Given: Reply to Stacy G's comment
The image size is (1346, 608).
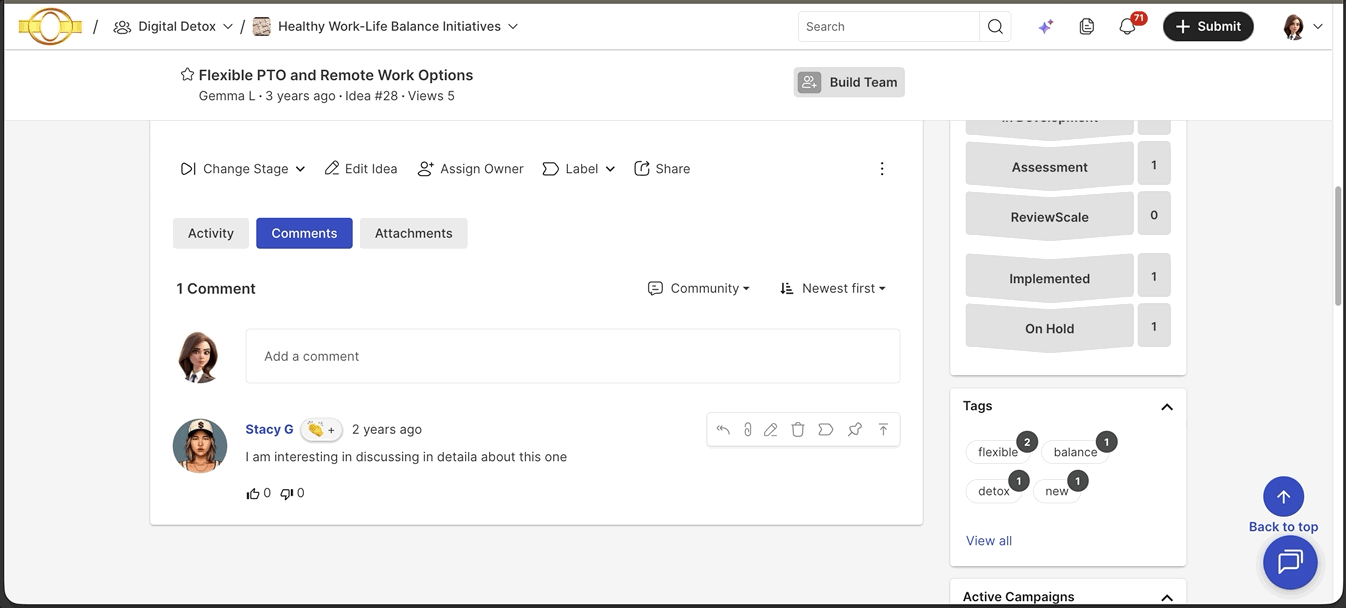Looking at the screenshot, I should click(x=723, y=430).
